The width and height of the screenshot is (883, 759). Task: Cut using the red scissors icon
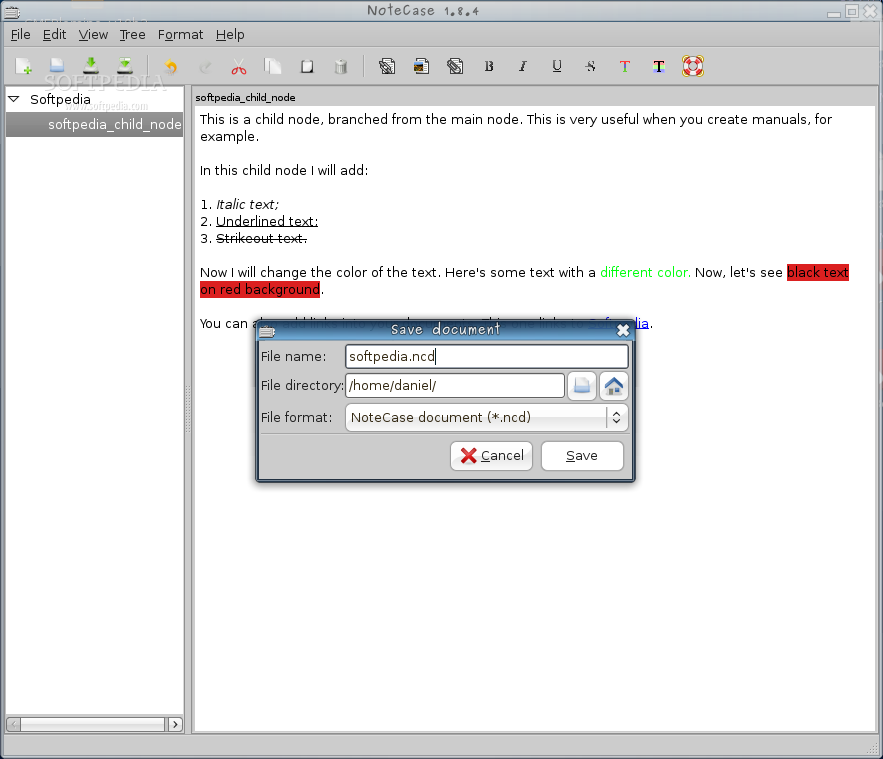(239, 67)
